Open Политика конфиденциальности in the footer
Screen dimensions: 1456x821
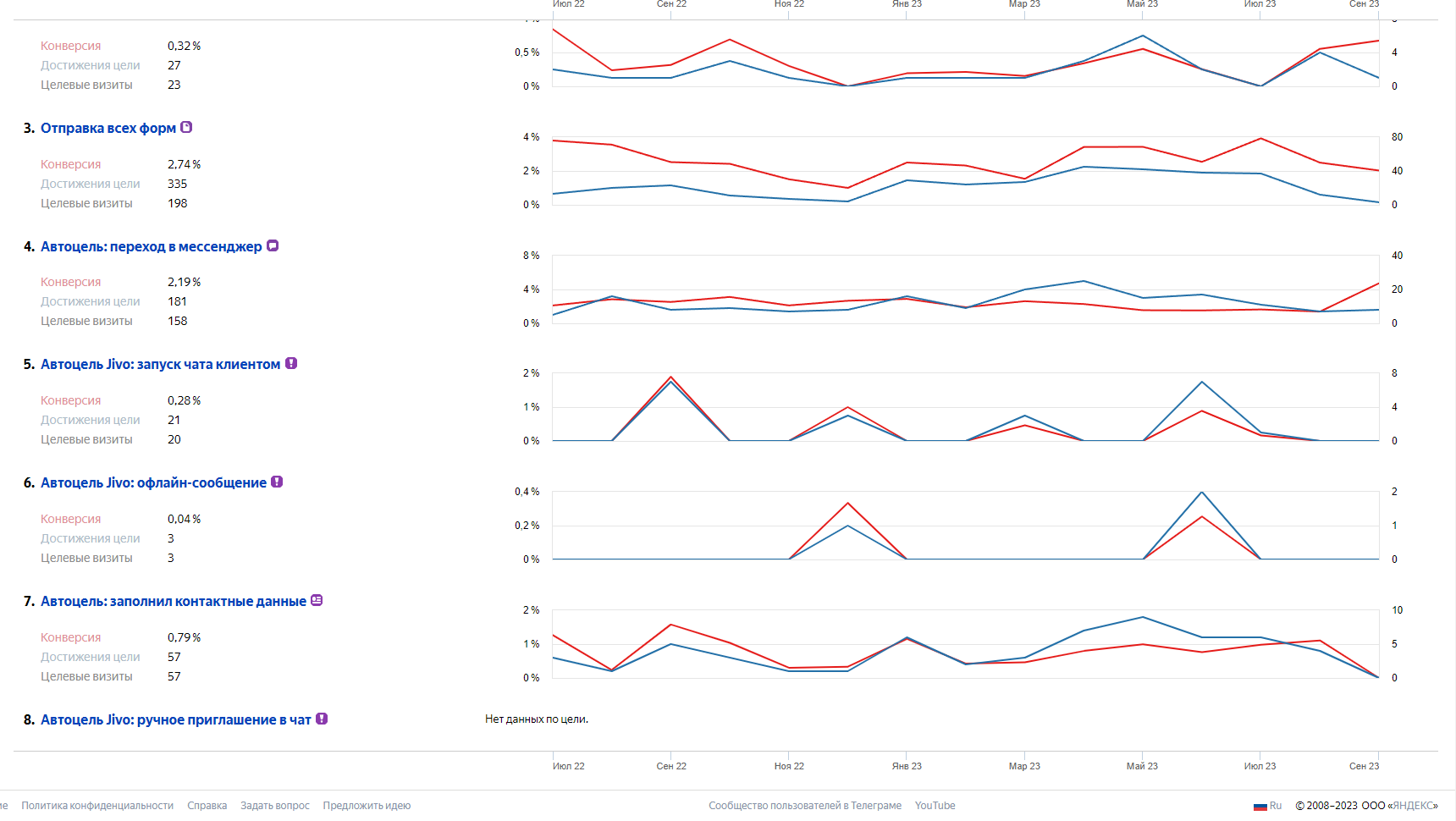[97, 806]
